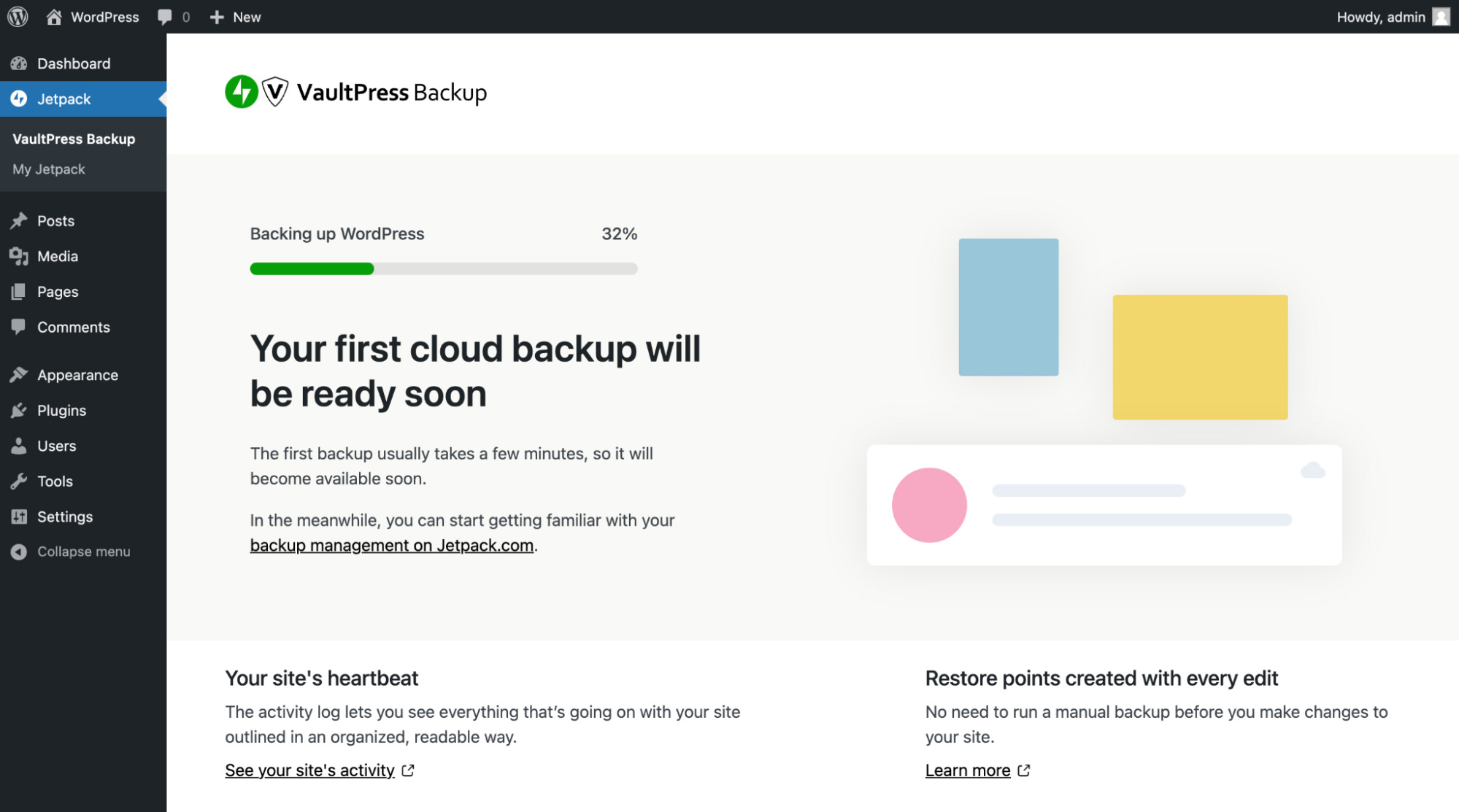The width and height of the screenshot is (1459, 812).
Task: Expand the My Jetpack submenu item
Action: [x=48, y=168]
